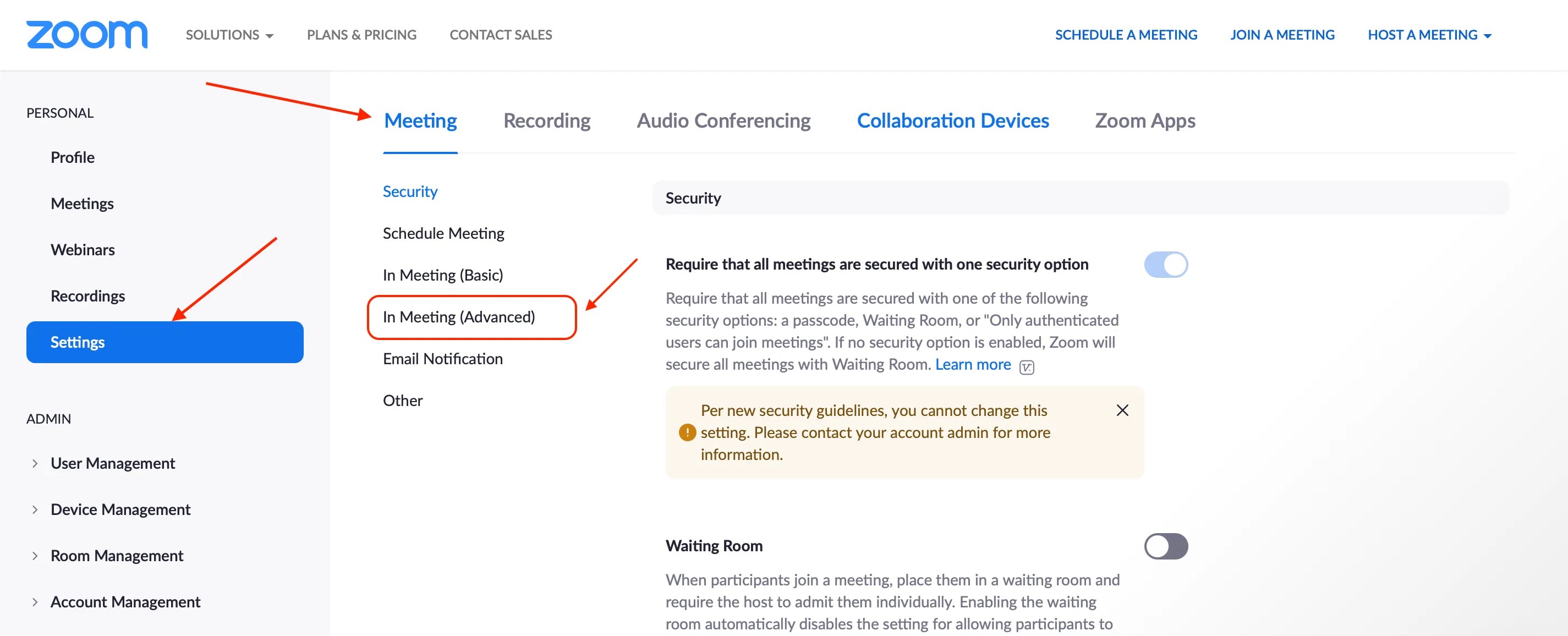
Task: Disable the meeting security requirement toggle
Action: point(1166,264)
